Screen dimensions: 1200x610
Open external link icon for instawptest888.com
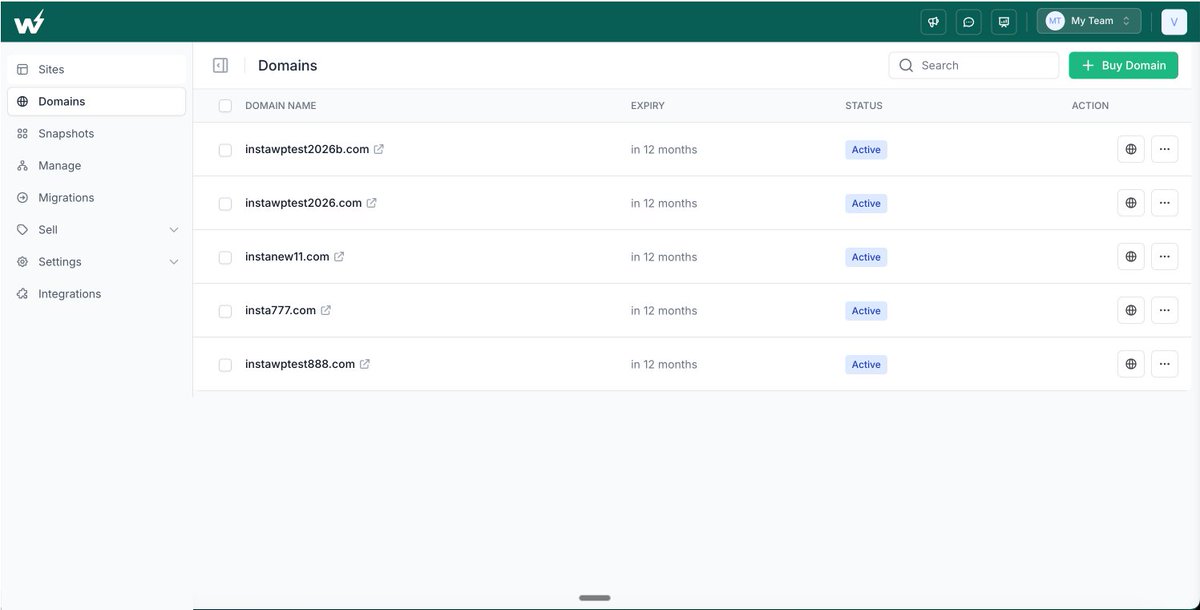click(x=365, y=364)
